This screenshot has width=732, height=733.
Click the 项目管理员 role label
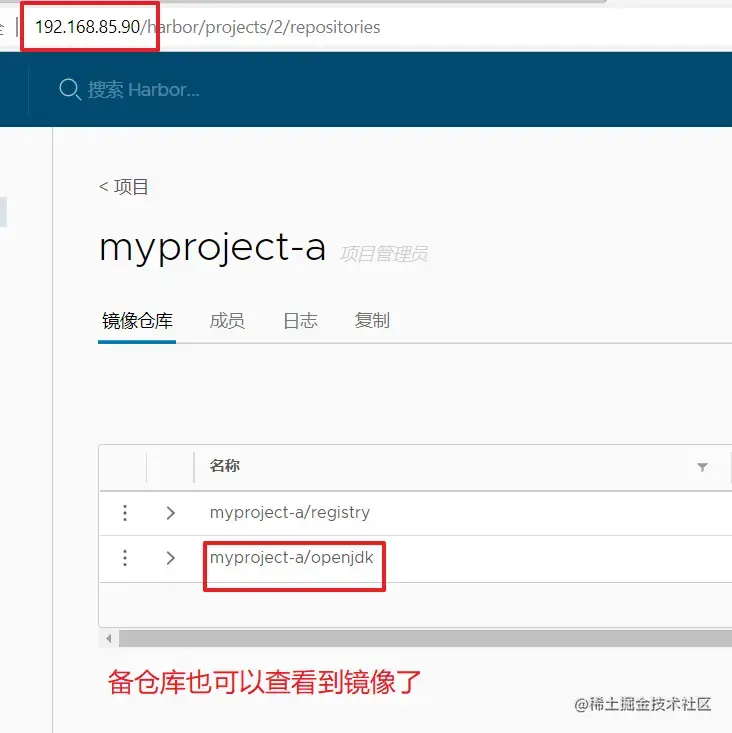click(384, 254)
